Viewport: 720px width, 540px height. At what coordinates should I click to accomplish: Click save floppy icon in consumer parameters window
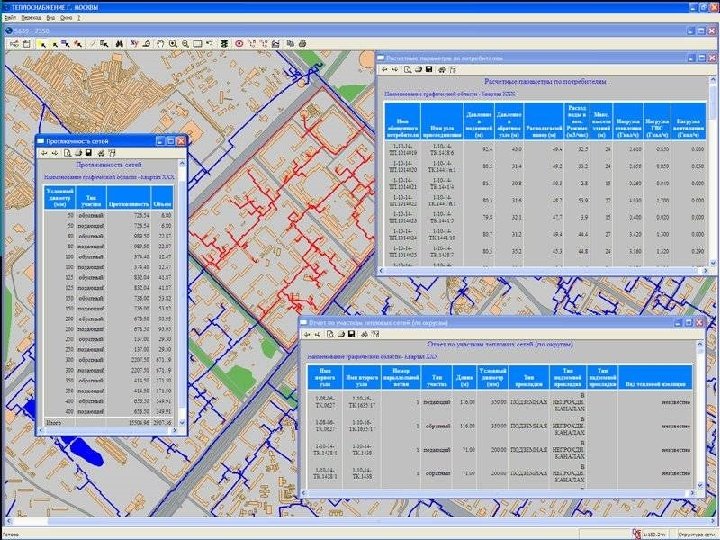429,70
